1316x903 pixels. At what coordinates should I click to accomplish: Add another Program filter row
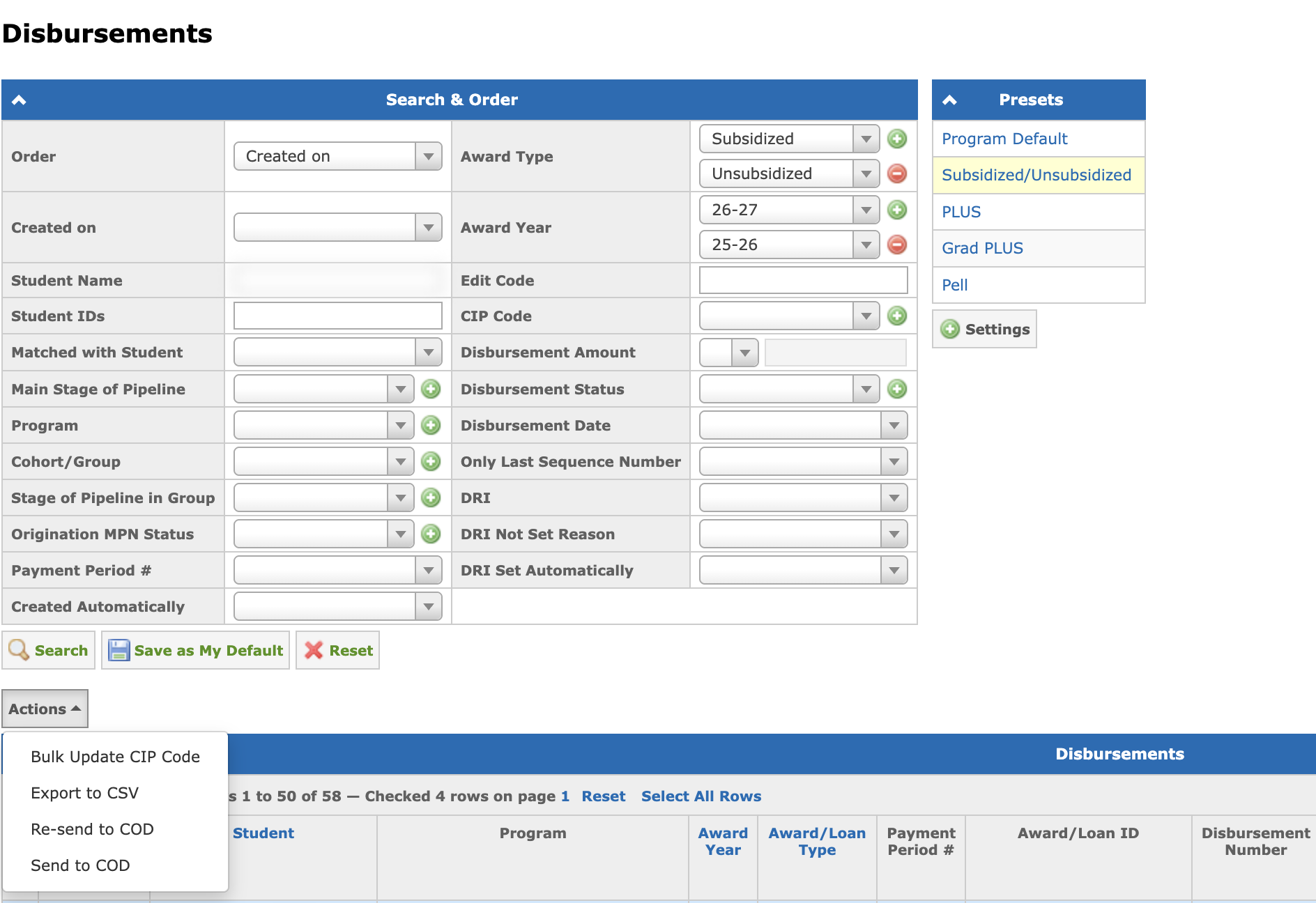431,425
